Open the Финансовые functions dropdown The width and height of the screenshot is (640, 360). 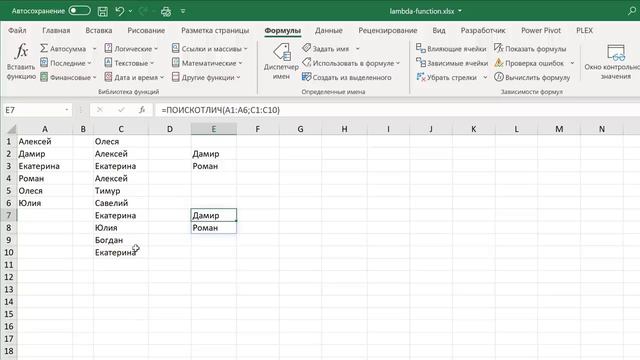[x=68, y=77]
